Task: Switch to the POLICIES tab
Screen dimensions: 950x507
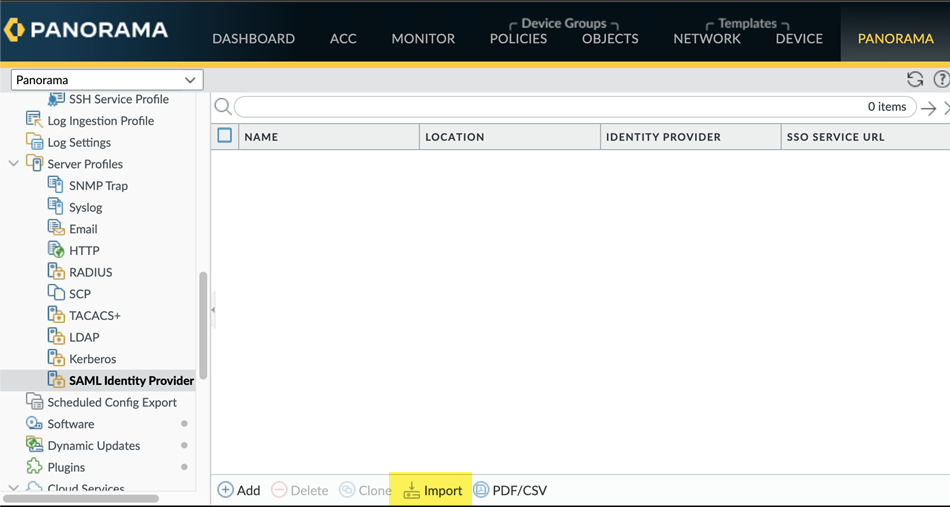Action: [x=518, y=39]
